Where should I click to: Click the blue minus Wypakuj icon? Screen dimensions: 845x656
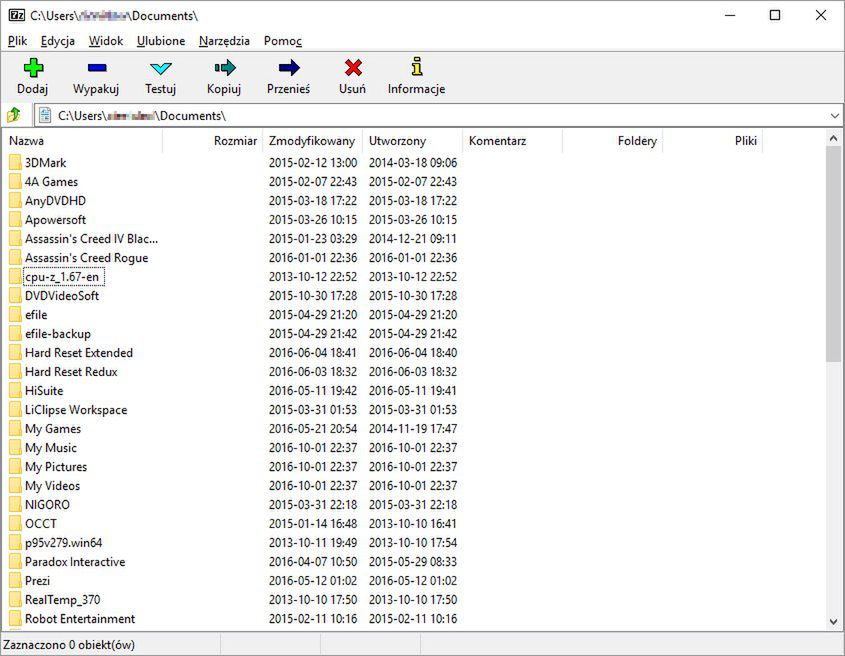point(97,68)
